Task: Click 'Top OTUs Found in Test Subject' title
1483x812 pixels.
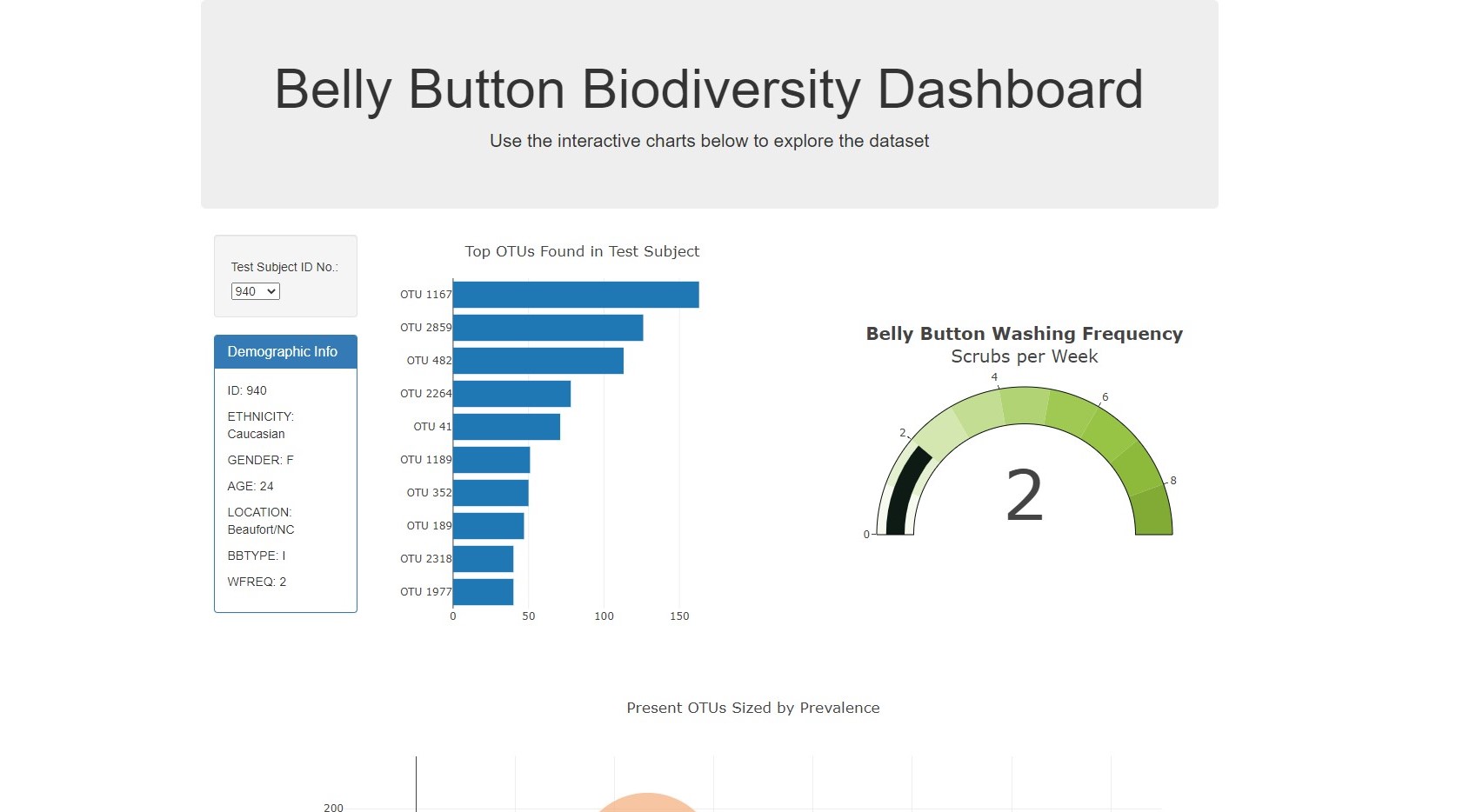Action: coord(582,251)
